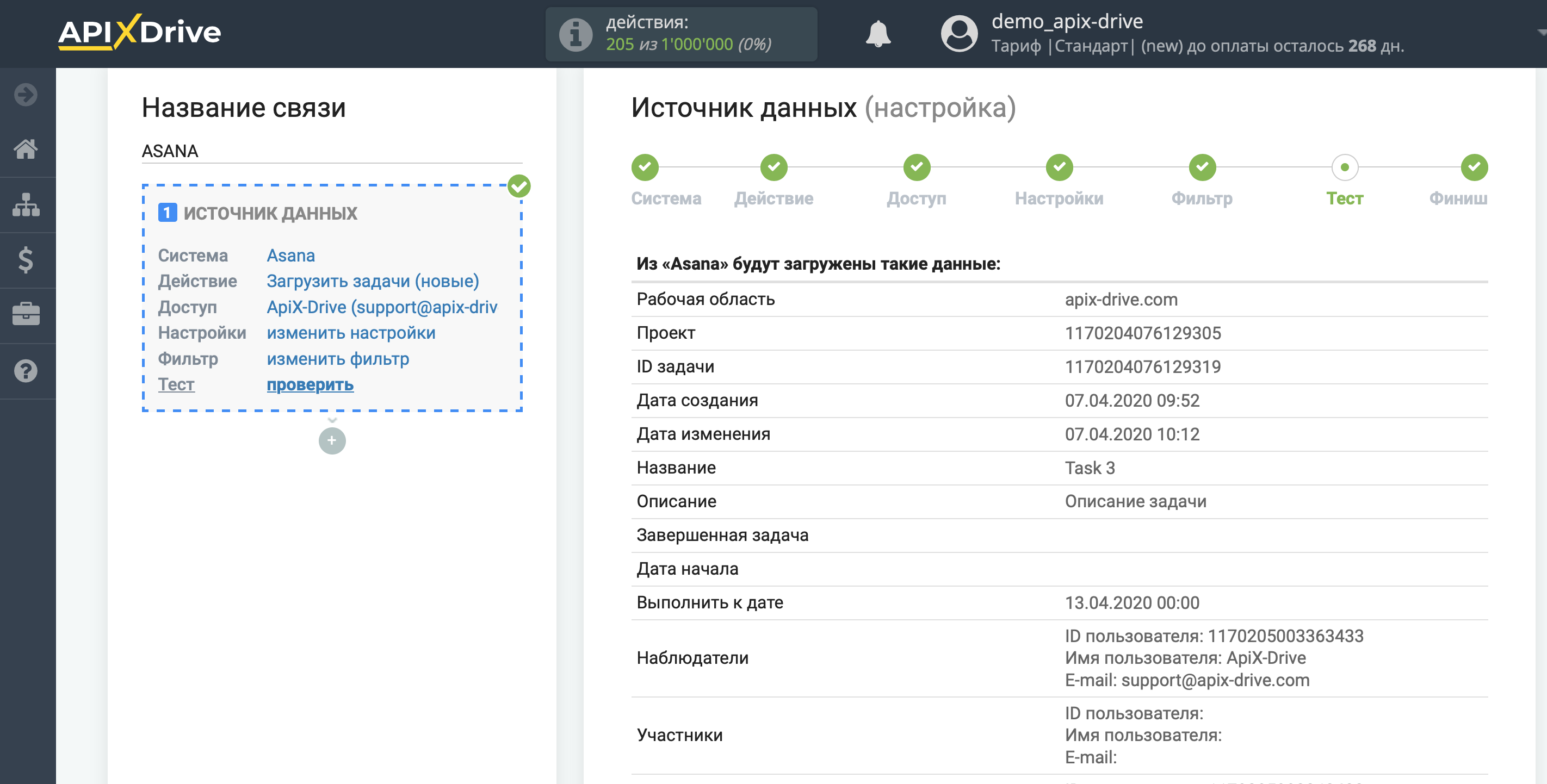Go to the Система step circle
Viewport: 1547px width, 784px height.
tap(645, 167)
